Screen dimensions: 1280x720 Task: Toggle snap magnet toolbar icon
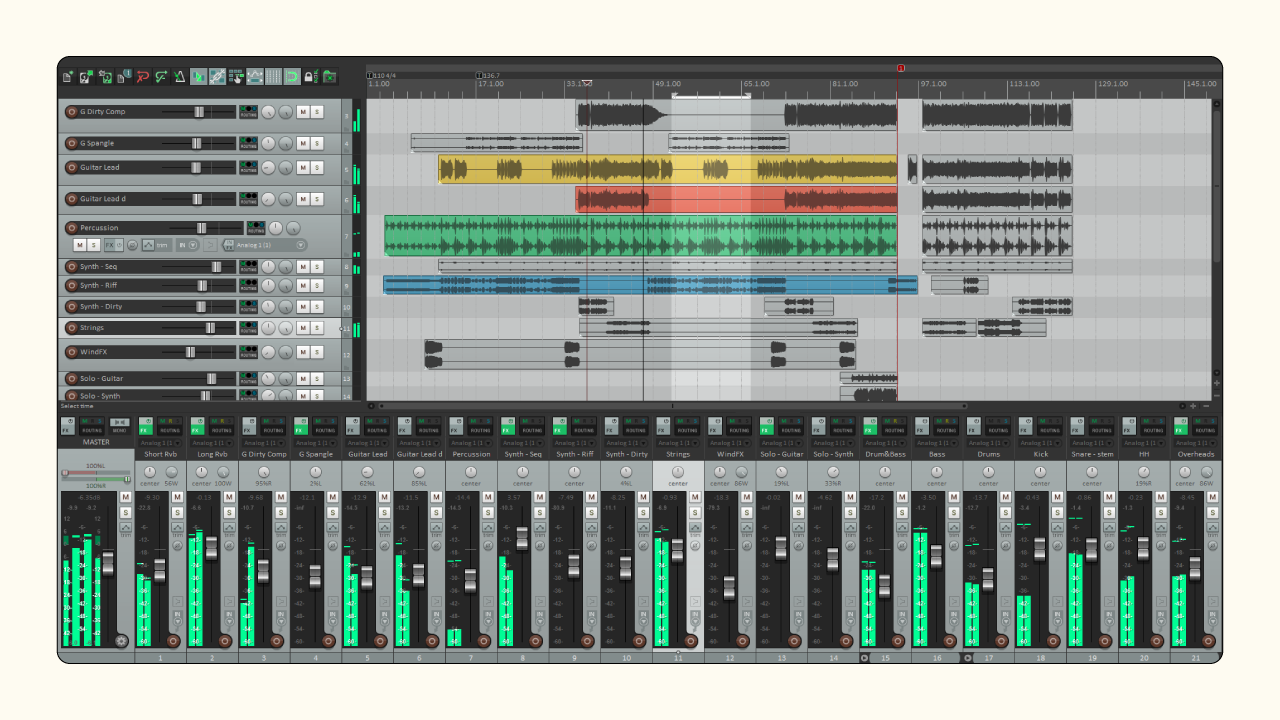291,77
